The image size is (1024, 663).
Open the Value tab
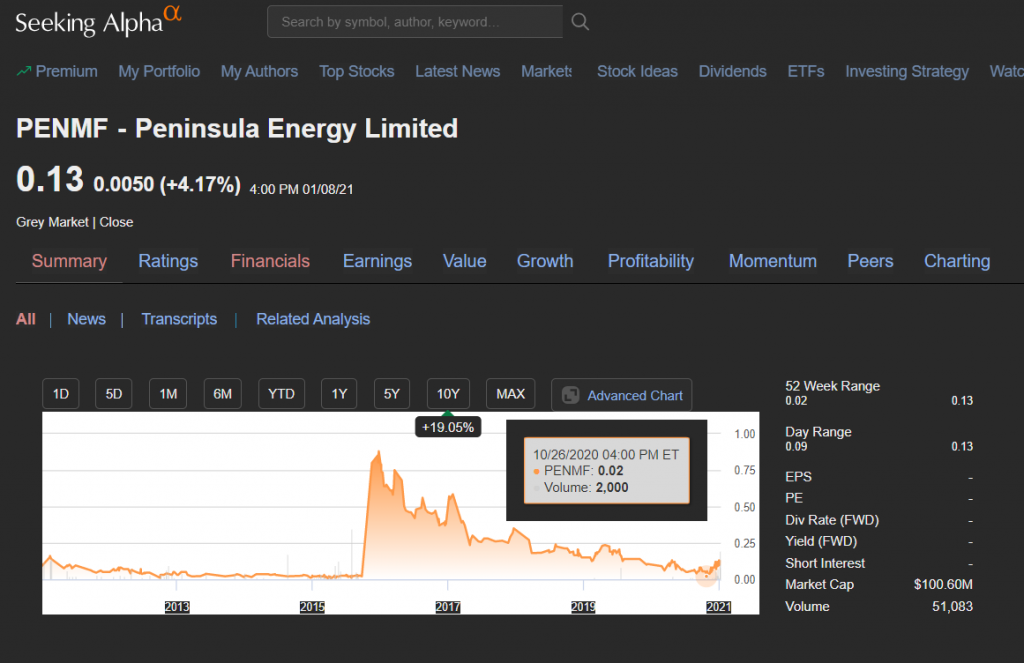pyautogui.click(x=464, y=261)
